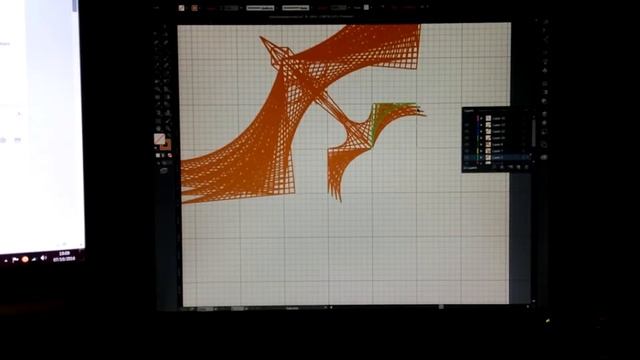This screenshot has height=360, width=640.
Task: Open the drawing modes button in tools panel
Action: (164, 163)
